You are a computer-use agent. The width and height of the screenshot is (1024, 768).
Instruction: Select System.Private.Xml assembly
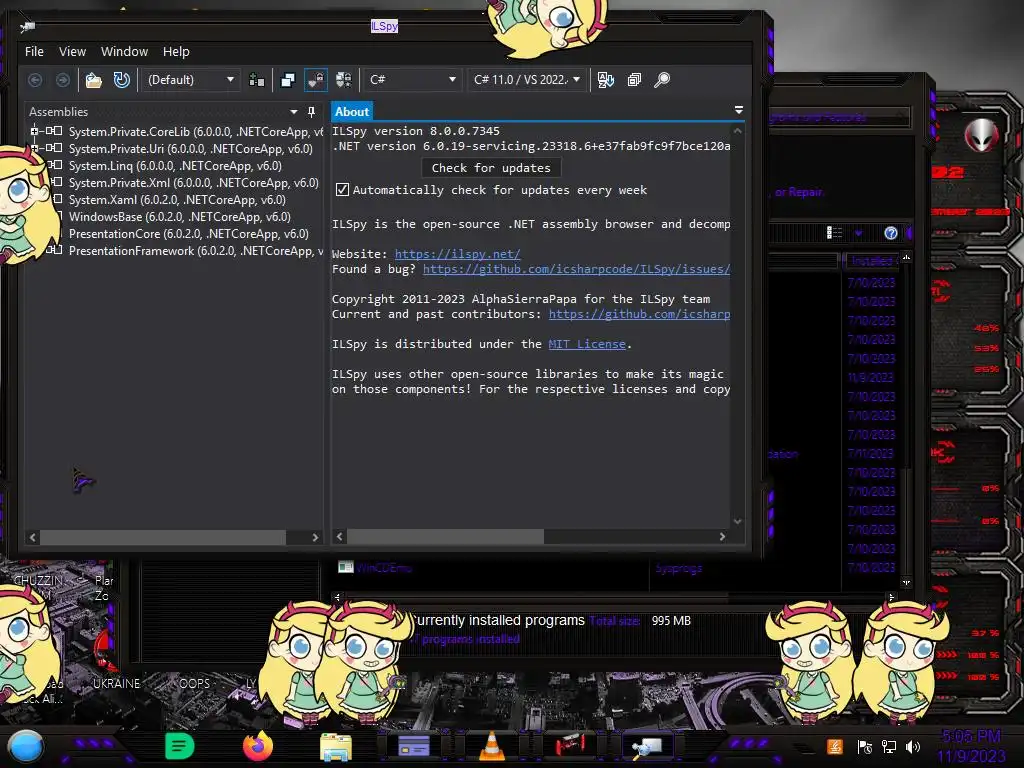click(x=193, y=183)
